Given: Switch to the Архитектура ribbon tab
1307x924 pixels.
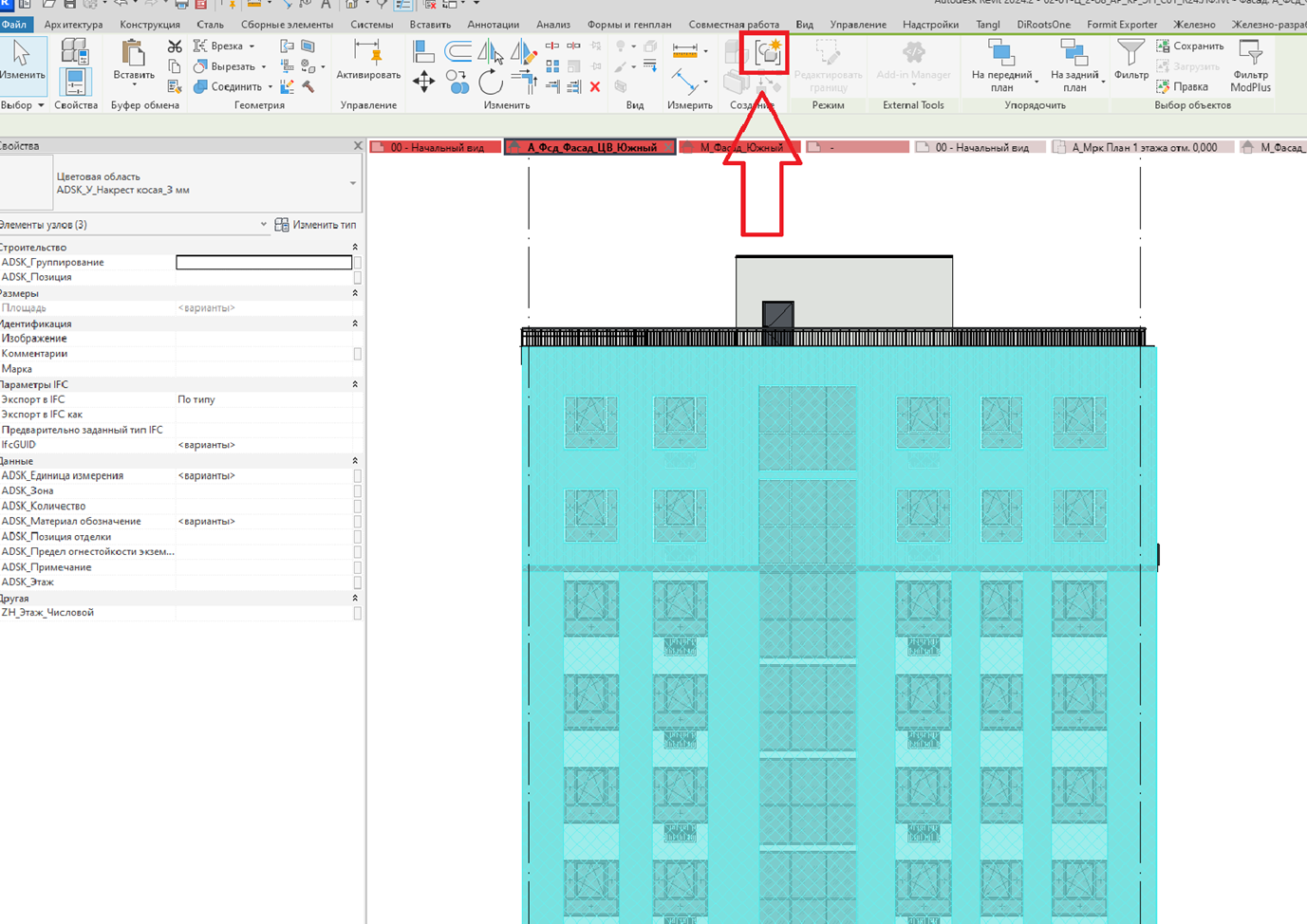Looking at the screenshot, I should tap(73, 25).
